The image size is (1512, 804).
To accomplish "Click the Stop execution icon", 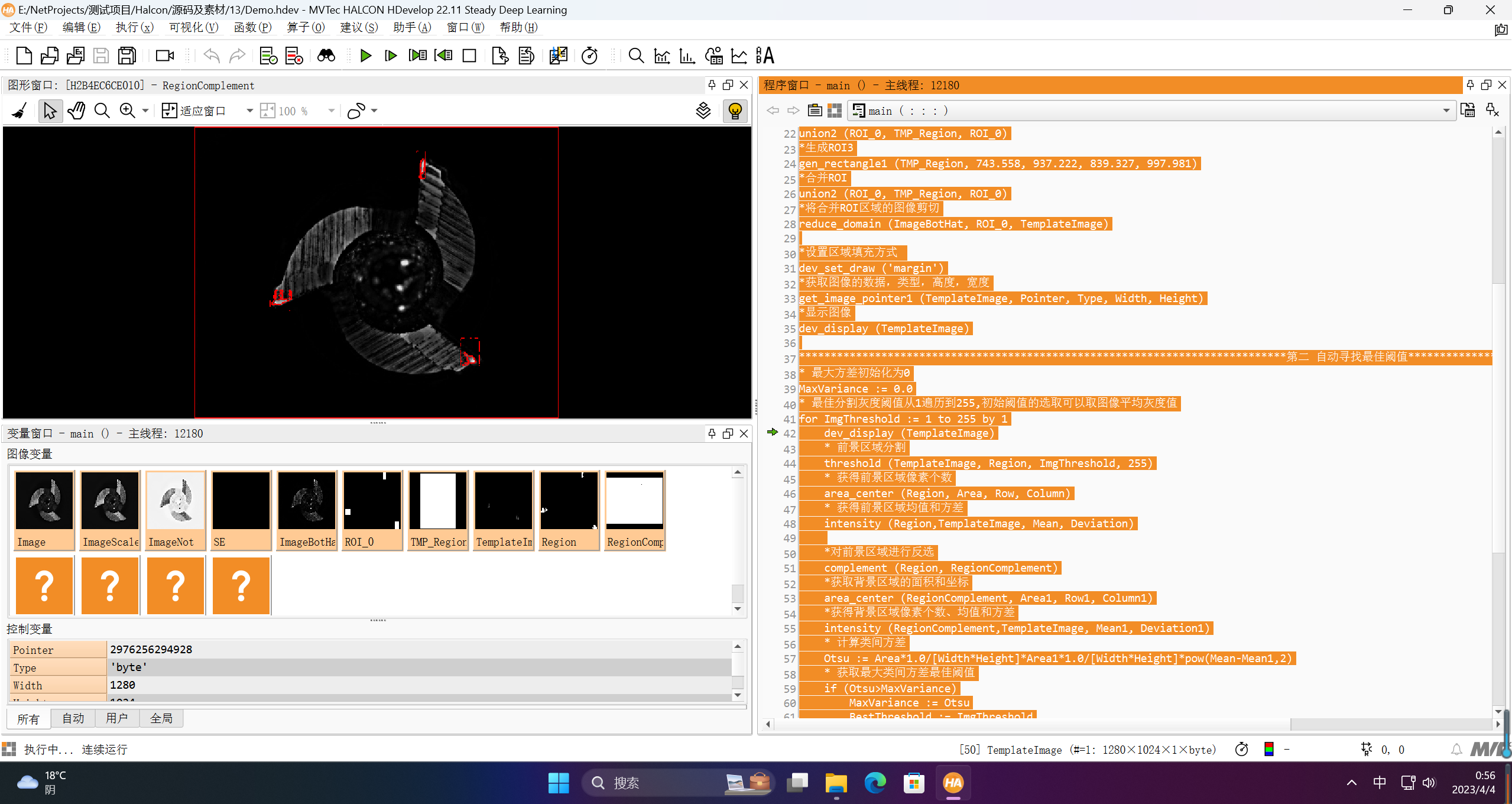I will coord(468,56).
